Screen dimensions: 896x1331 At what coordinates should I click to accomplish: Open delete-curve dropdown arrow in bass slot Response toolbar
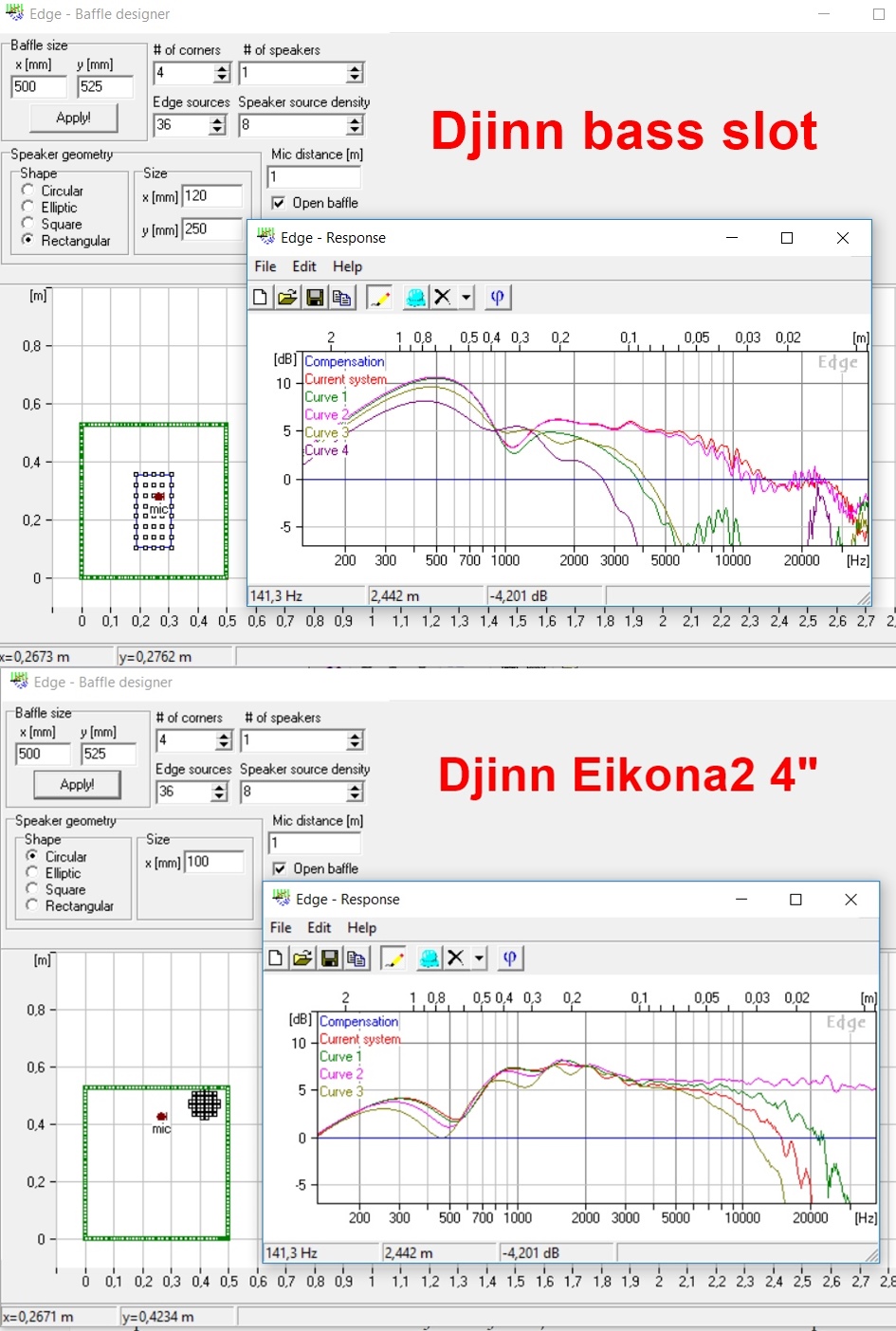click(x=466, y=298)
